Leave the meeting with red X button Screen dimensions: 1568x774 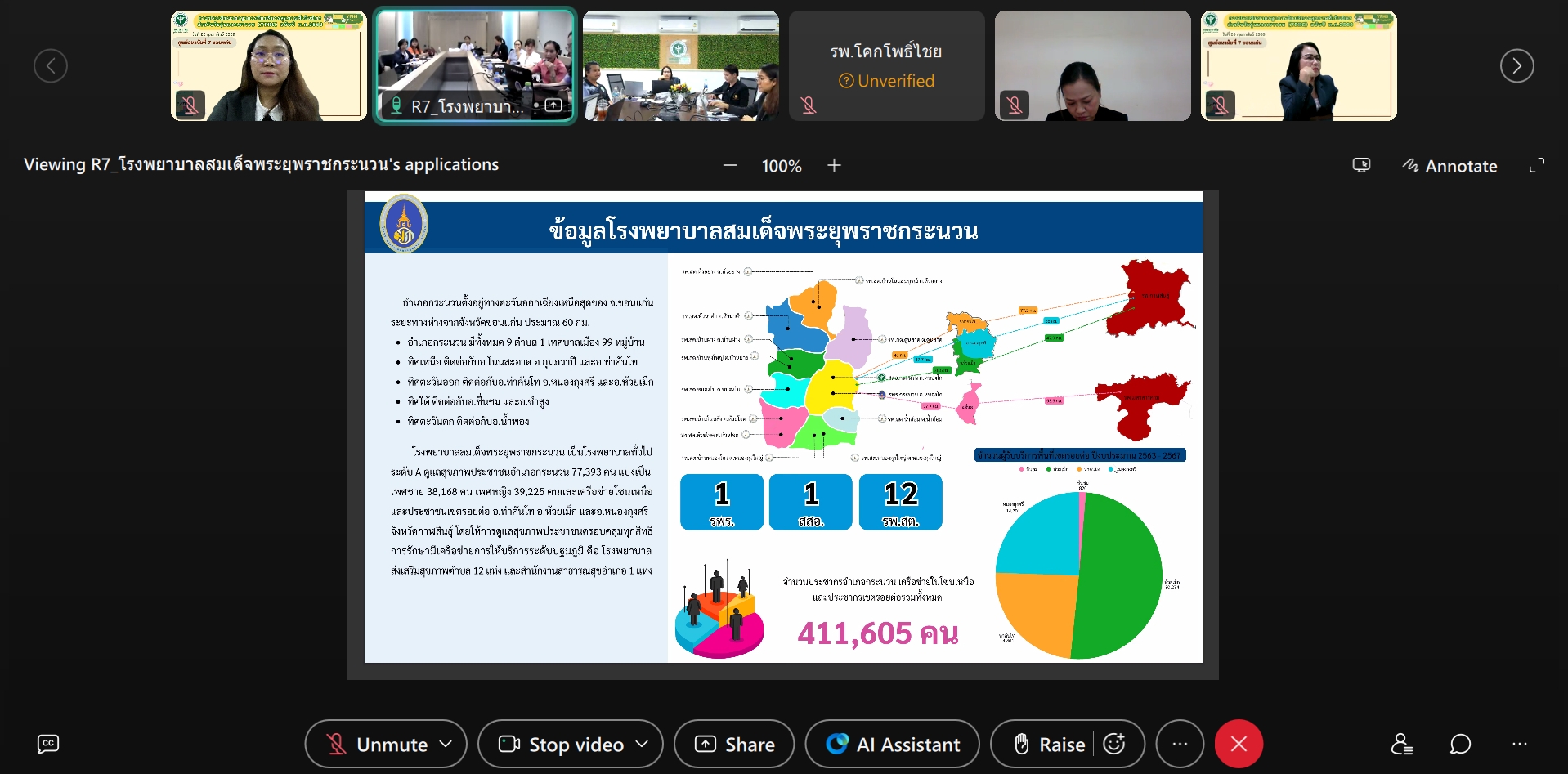[1239, 744]
